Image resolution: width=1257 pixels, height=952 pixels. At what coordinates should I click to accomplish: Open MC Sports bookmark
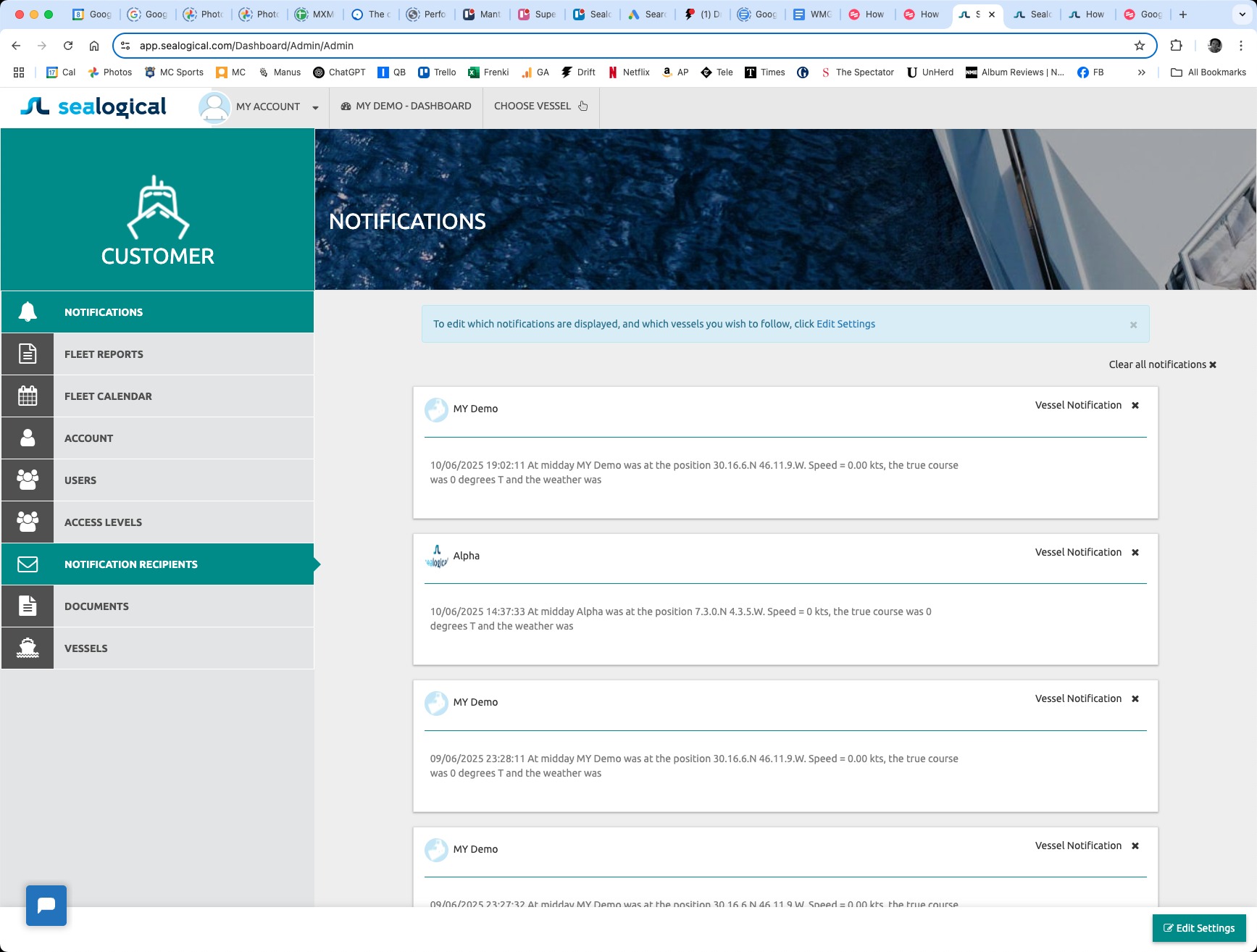coord(174,72)
